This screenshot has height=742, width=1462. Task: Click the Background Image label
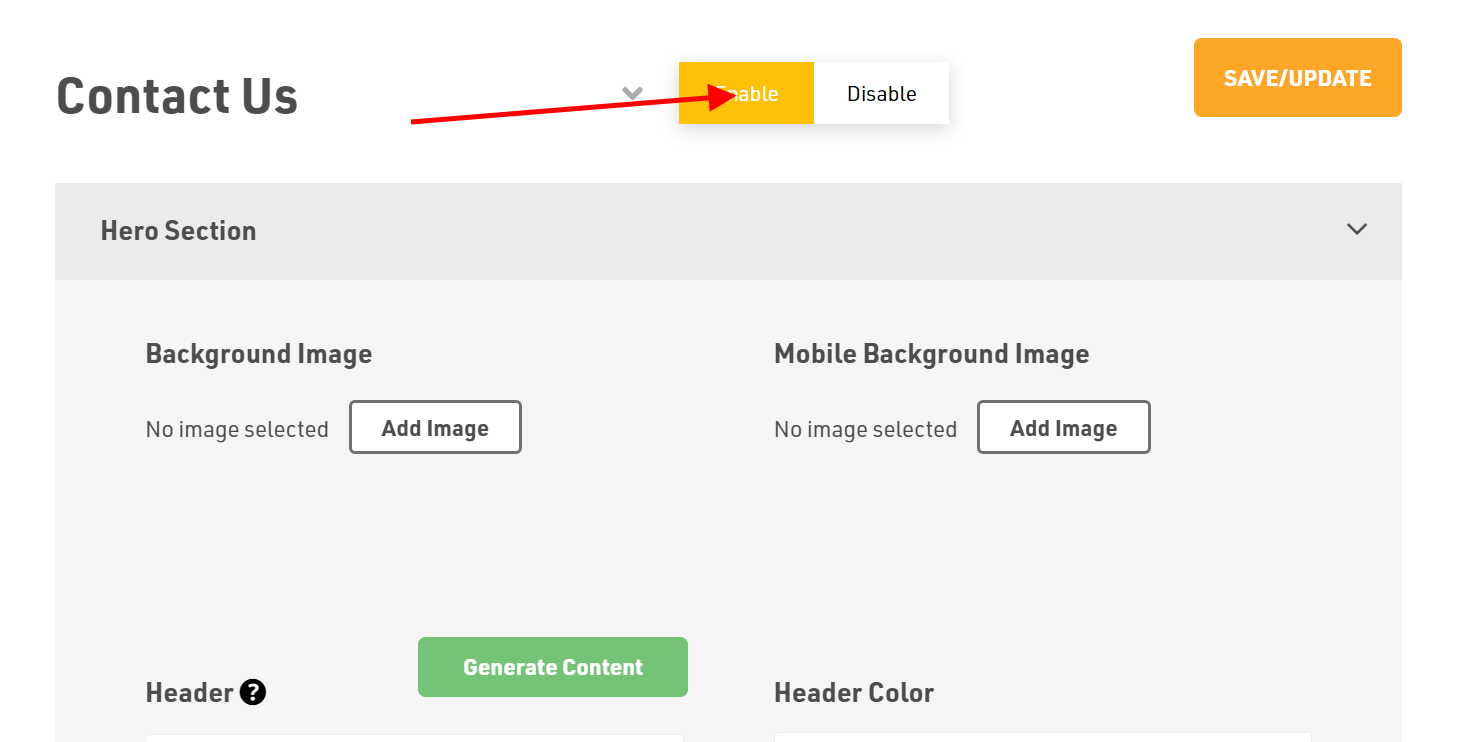pos(259,354)
